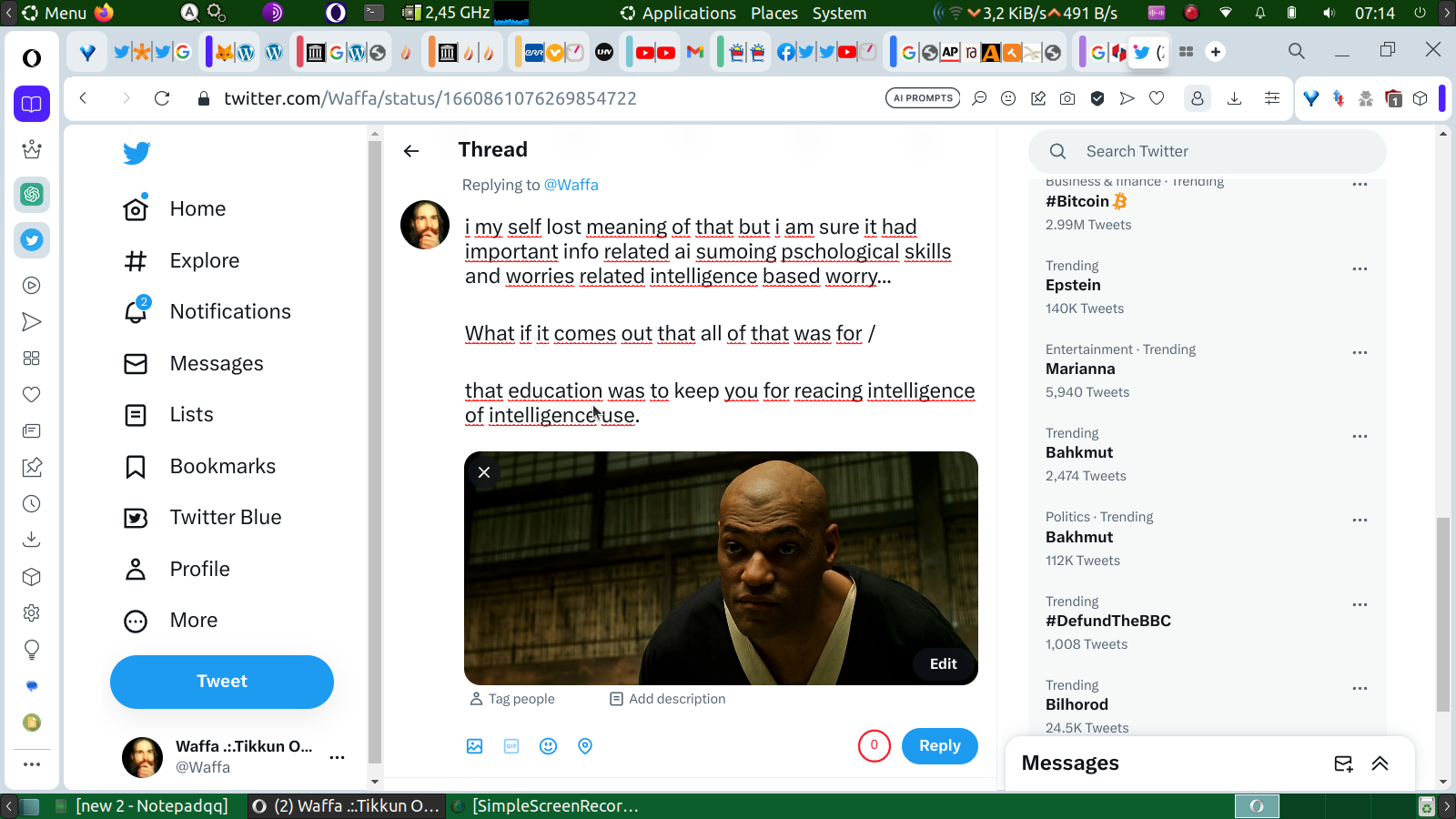Add a photo to the reply
The height and width of the screenshot is (819, 1456).
(475, 746)
